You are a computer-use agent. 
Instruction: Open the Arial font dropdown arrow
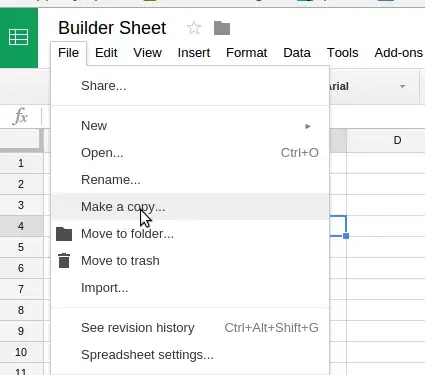tap(402, 87)
